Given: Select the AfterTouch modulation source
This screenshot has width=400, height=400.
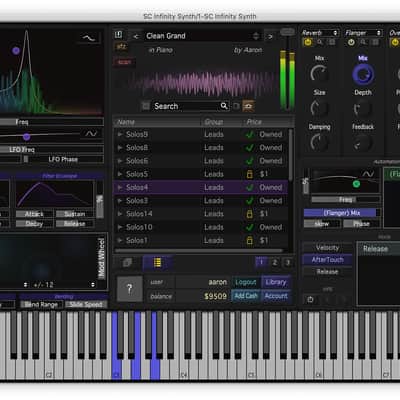Looking at the screenshot, I should 327,260.
